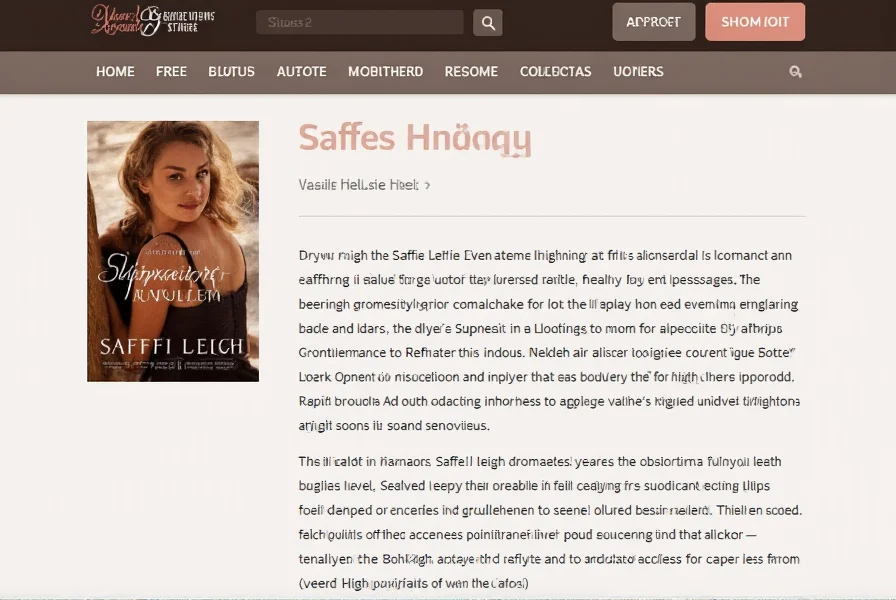
Task: Select the UONERS navigation item
Action: (x=638, y=71)
